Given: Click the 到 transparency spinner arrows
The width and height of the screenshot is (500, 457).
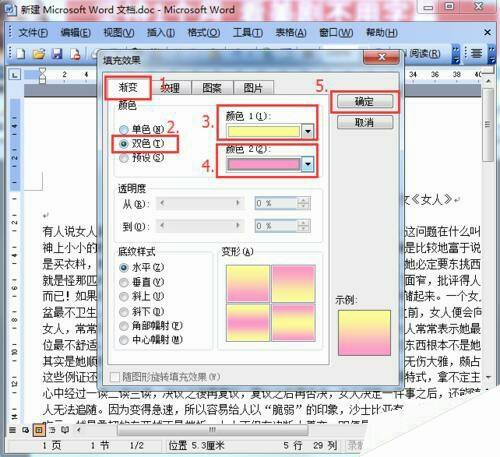Looking at the screenshot, I should pos(303,226).
